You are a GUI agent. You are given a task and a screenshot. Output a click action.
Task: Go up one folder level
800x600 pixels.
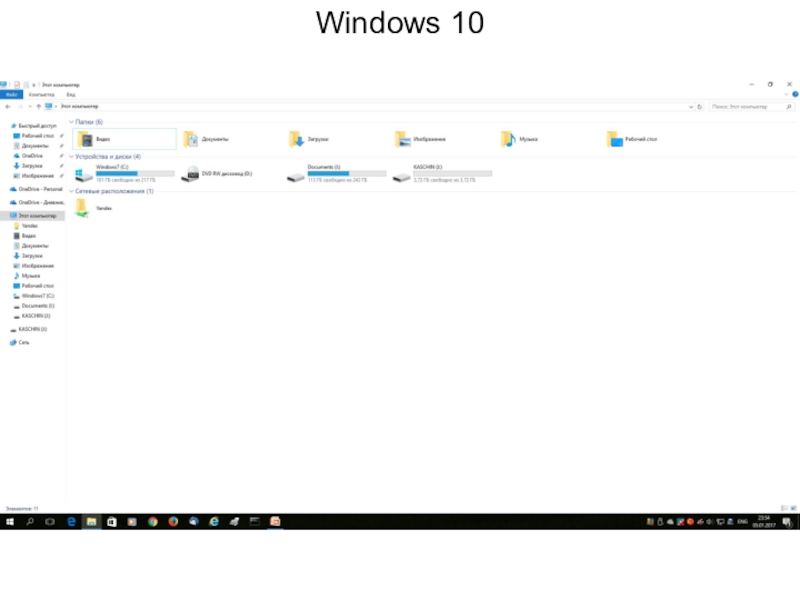click(x=38, y=107)
